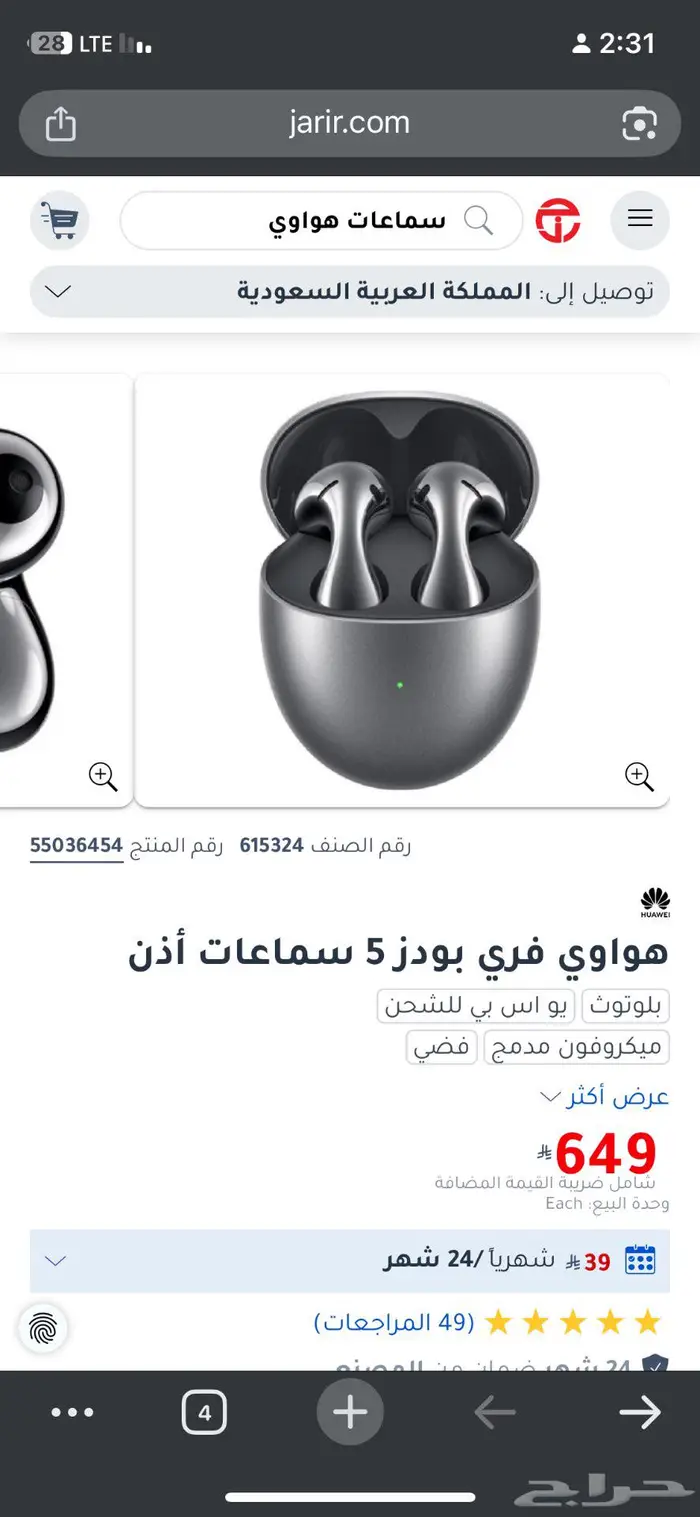
Task: Show open tabs counter
Action: click(204, 1413)
